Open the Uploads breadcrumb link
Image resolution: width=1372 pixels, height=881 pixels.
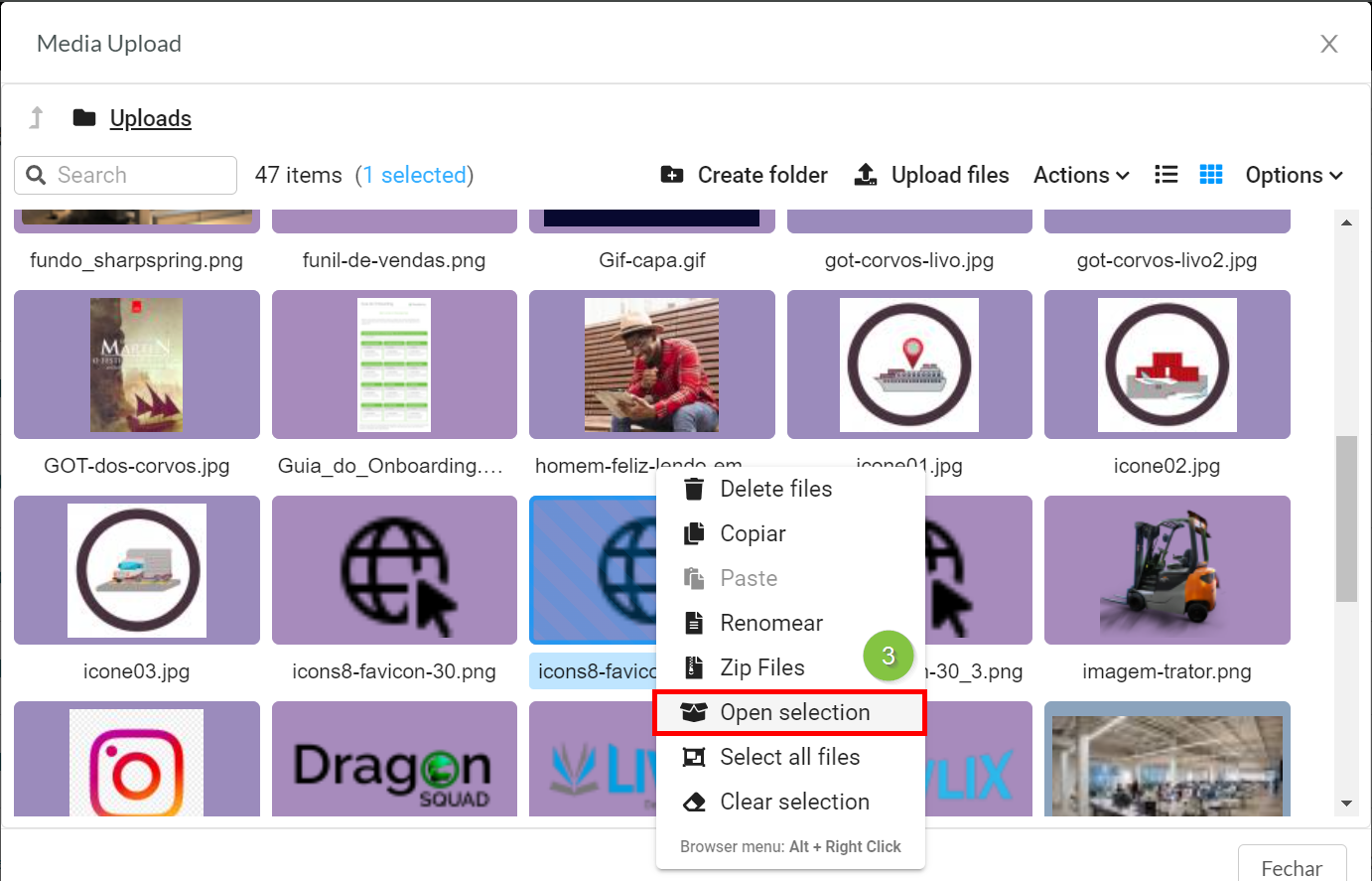click(x=151, y=118)
